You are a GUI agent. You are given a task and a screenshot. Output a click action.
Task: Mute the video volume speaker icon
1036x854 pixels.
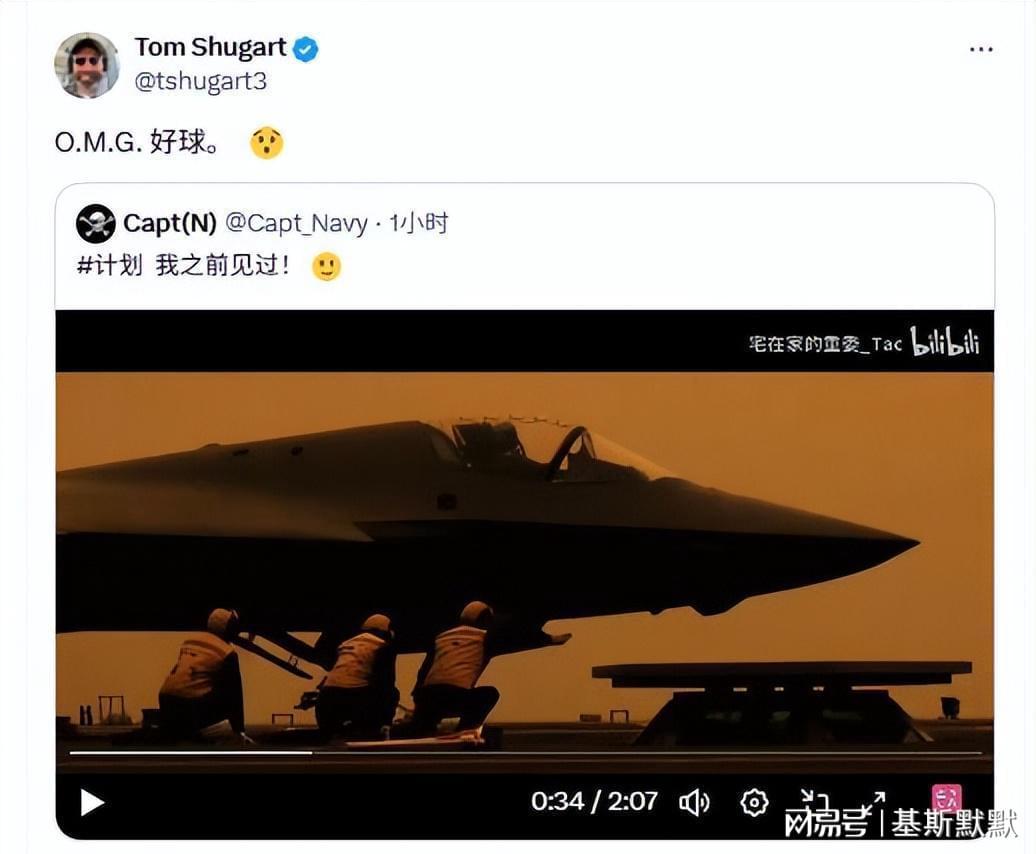(x=694, y=802)
